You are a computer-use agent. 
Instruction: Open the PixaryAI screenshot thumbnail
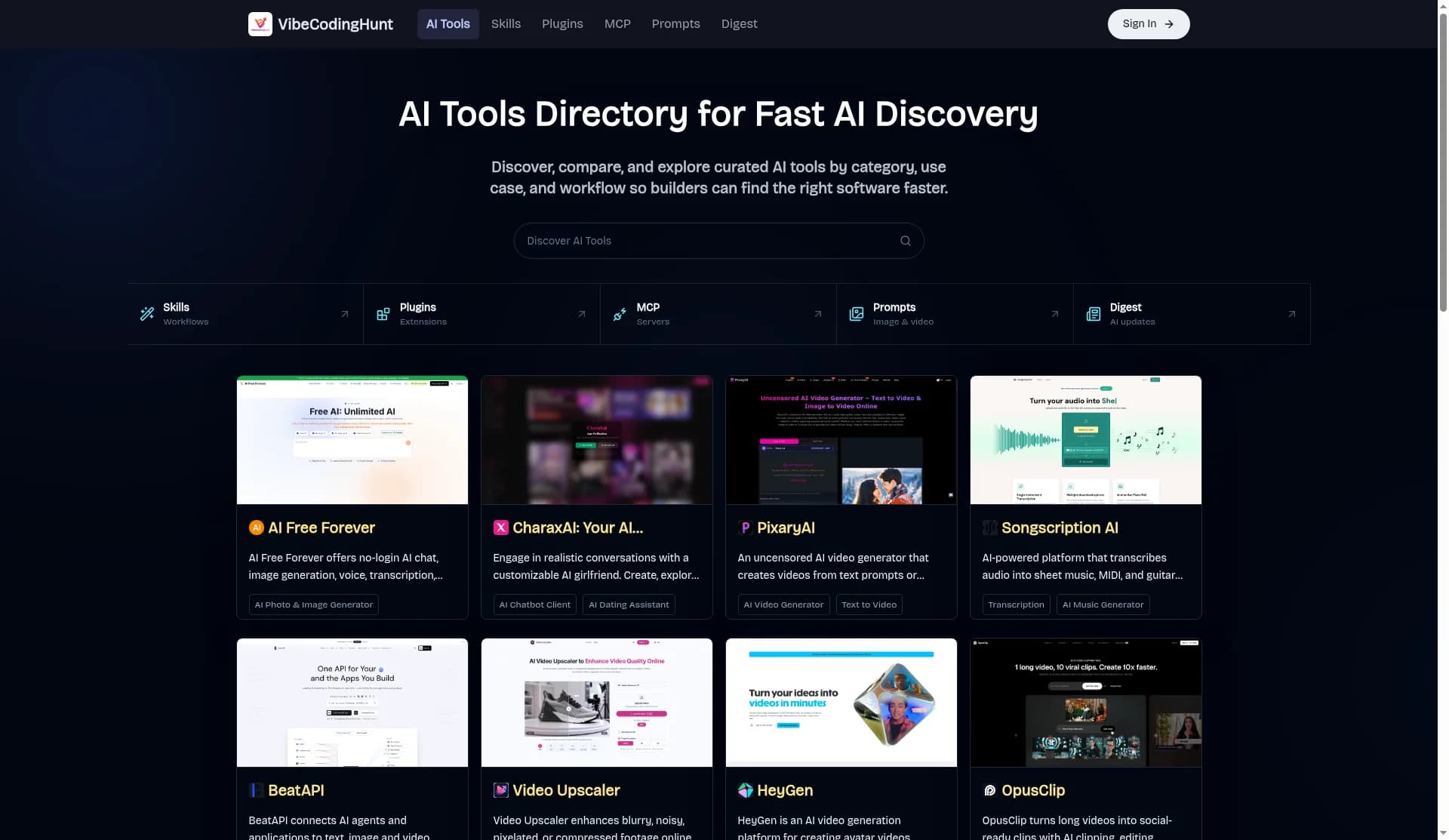(841, 440)
